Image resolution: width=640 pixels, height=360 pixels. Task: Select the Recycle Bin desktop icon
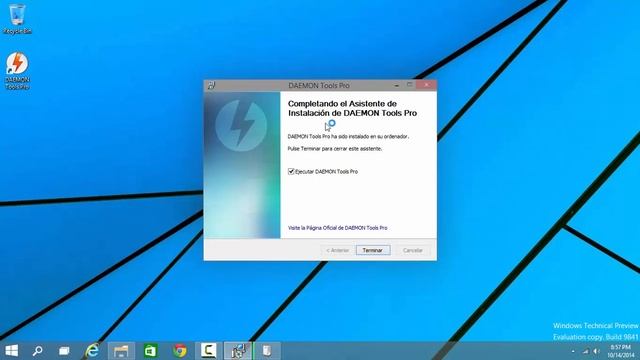point(17,19)
